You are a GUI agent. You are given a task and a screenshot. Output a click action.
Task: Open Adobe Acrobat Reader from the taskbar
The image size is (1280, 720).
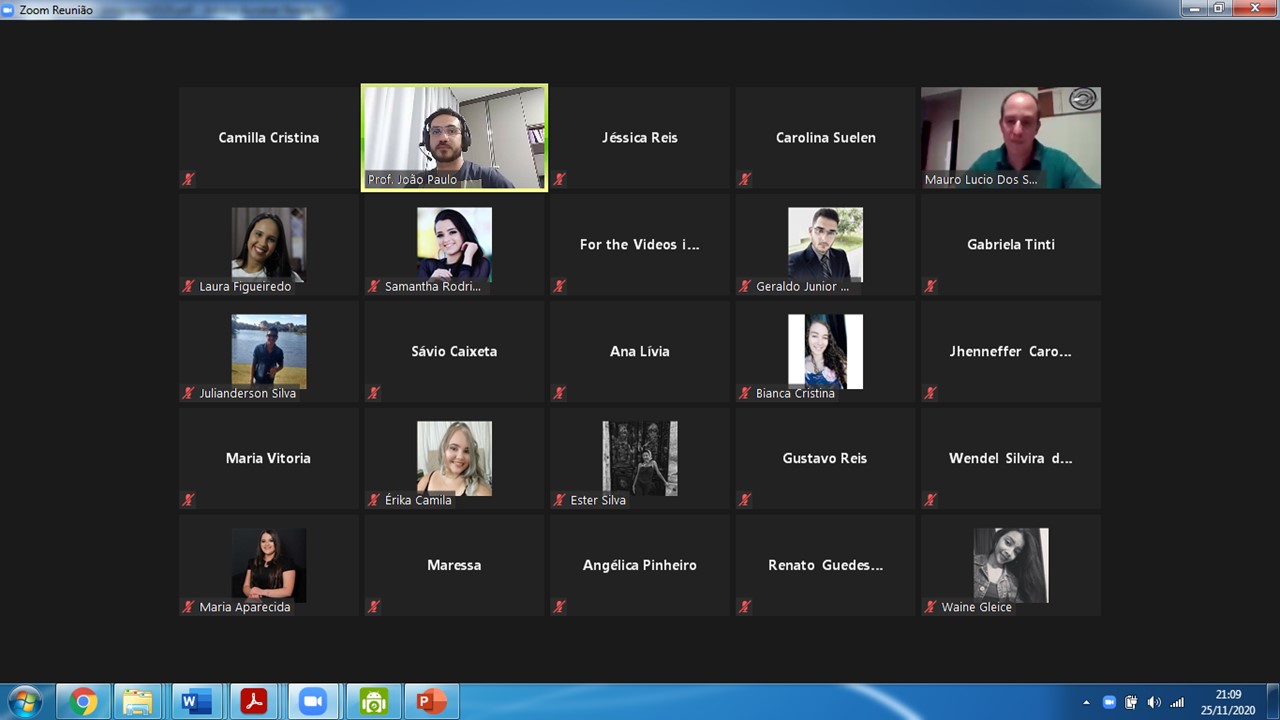[254, 702]
